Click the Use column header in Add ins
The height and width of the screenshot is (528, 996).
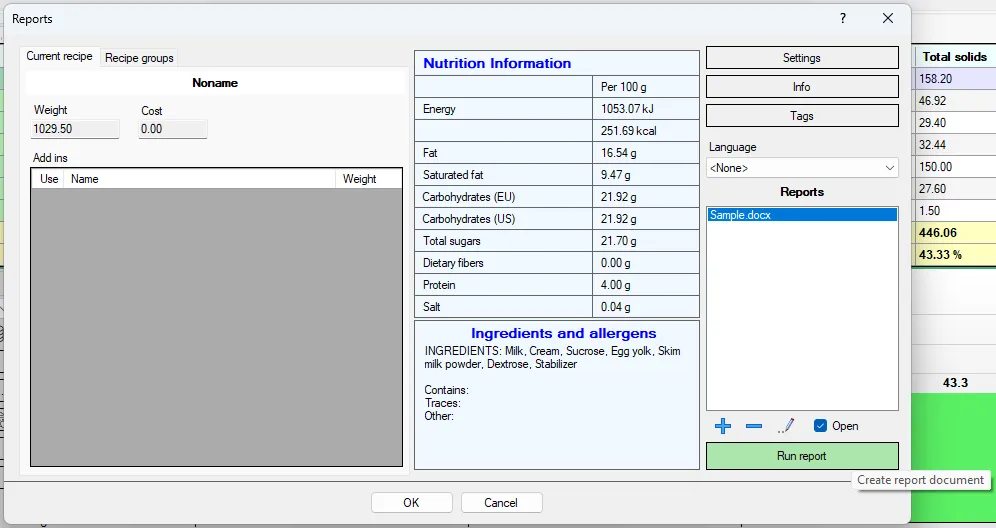pyautogui.click(x=48, y=179)
